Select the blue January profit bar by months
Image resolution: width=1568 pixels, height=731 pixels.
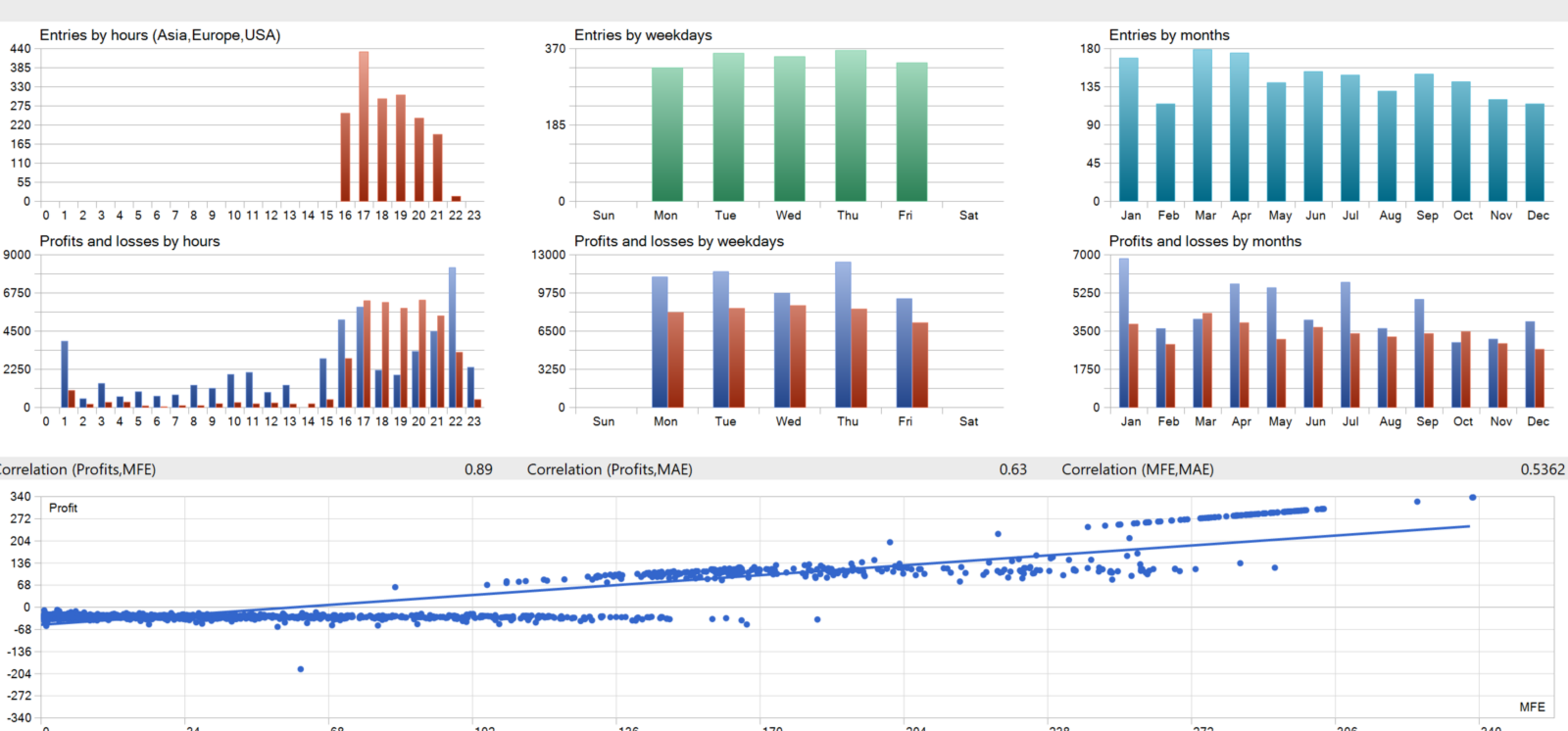pos(1124,333)
